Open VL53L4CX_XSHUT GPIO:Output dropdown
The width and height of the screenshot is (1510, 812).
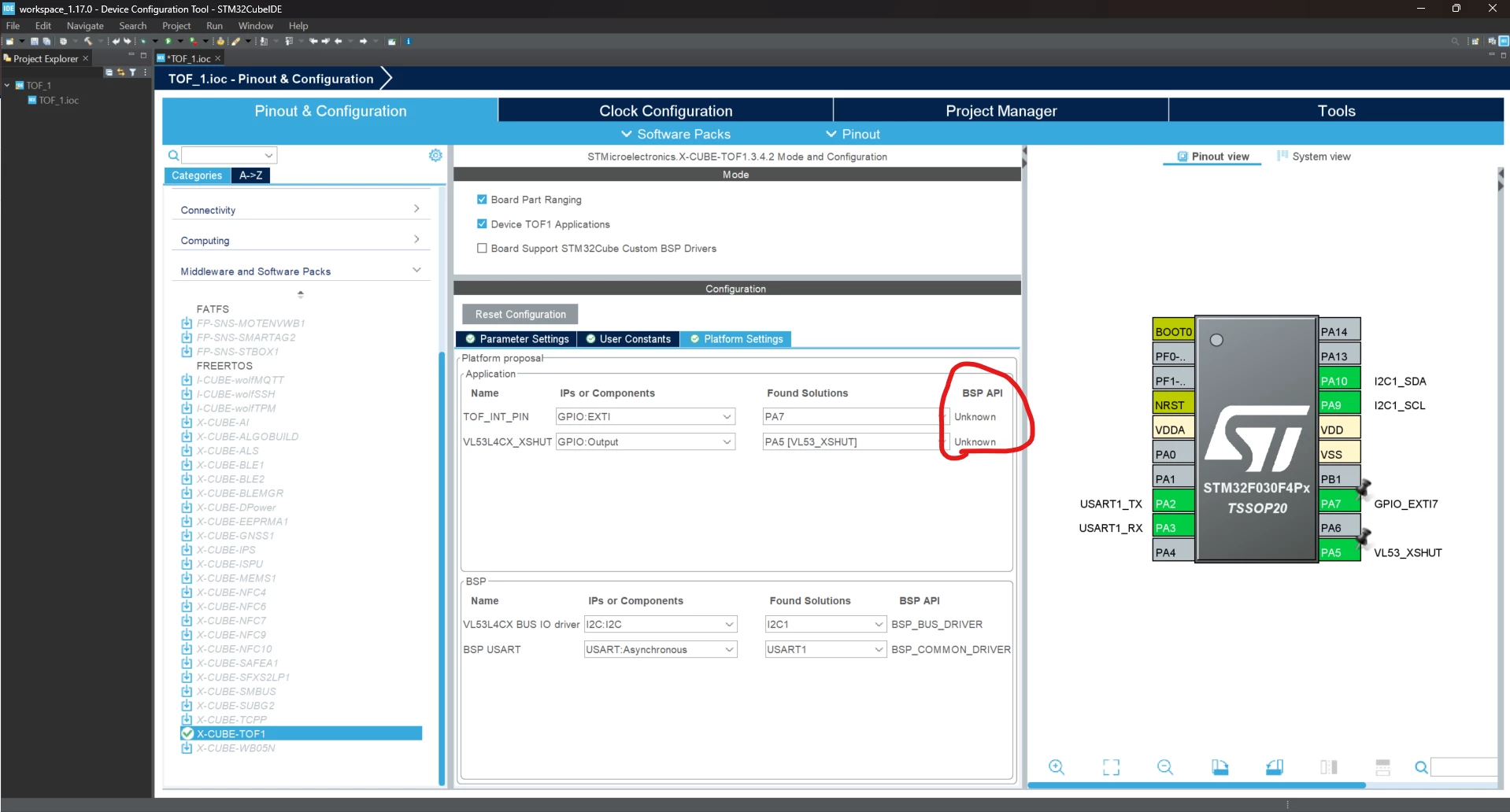645,442
